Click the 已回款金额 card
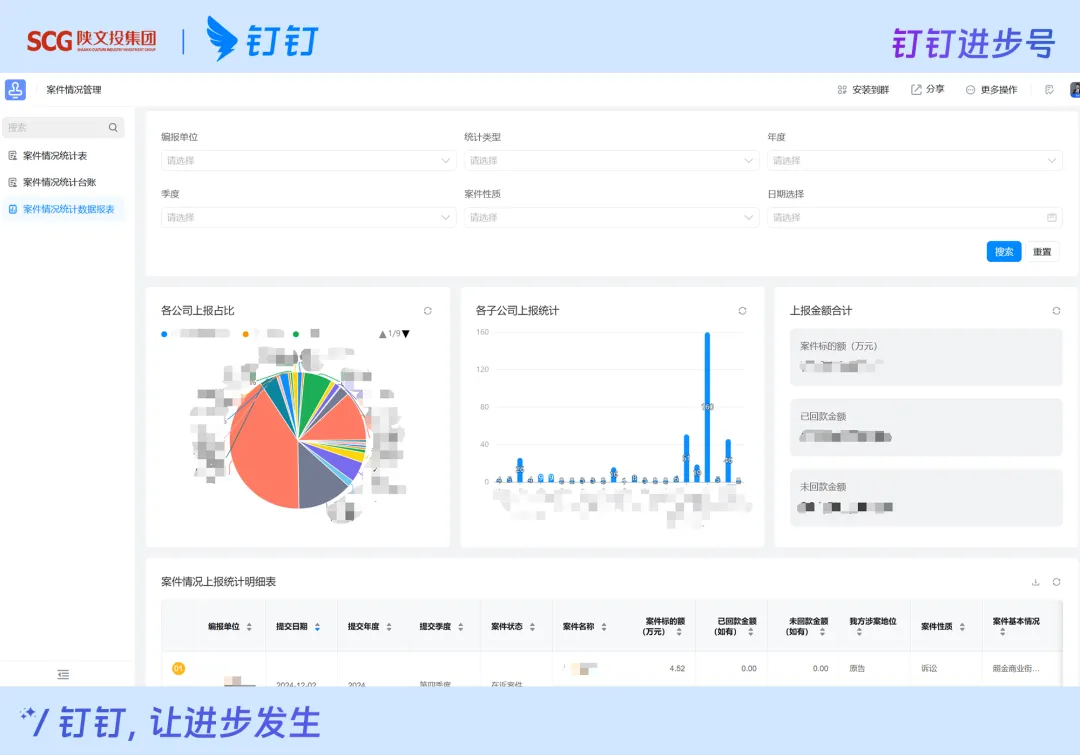The image size is (1080, 755). tap(926, 427)
